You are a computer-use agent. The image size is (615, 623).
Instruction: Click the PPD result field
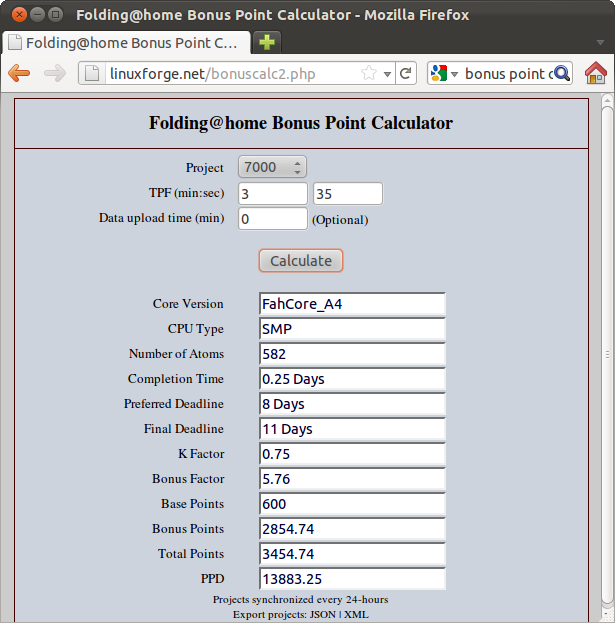352,579
